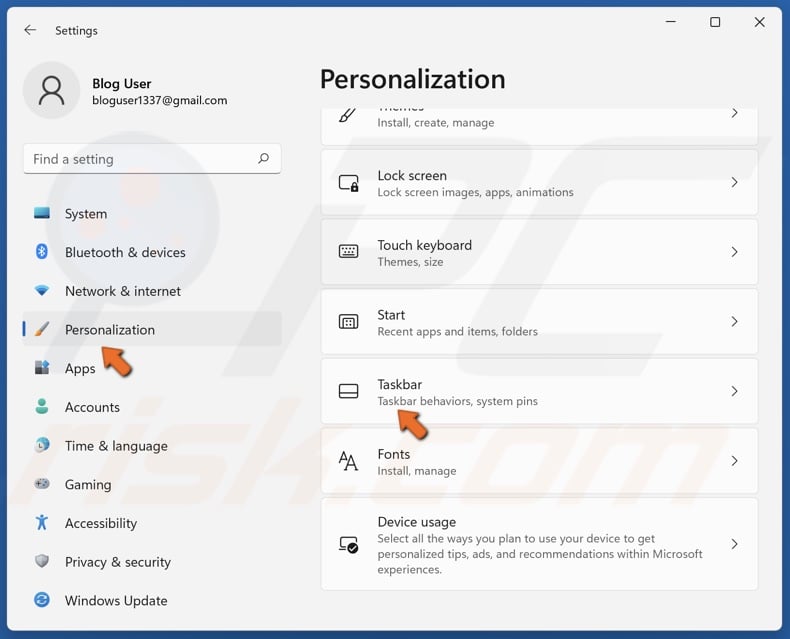Open the Lock screen title
Viewport: 790px width, 639px height.
click(x=412, y=175)
